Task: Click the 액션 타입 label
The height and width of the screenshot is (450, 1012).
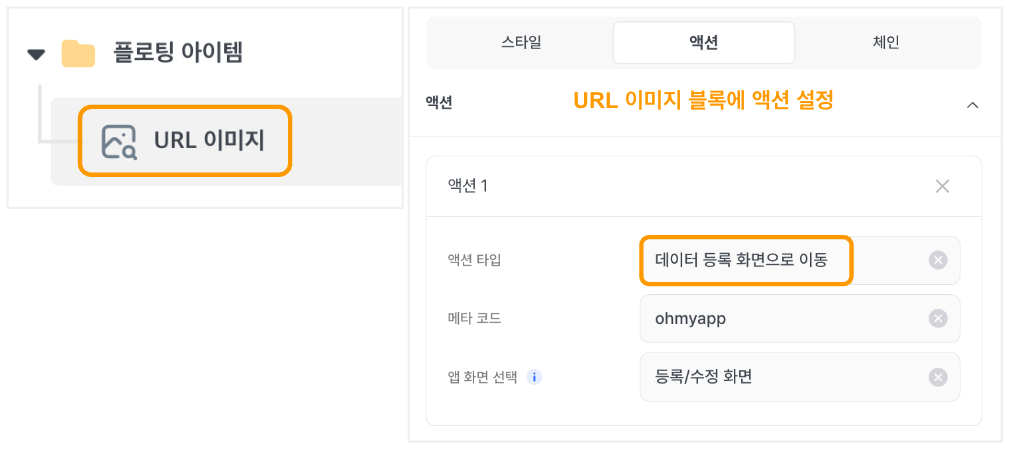Action: coord(474,260)
